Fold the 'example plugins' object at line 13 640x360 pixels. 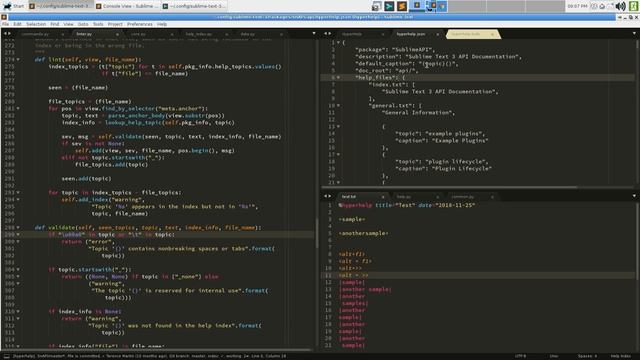tap(338, 127)
